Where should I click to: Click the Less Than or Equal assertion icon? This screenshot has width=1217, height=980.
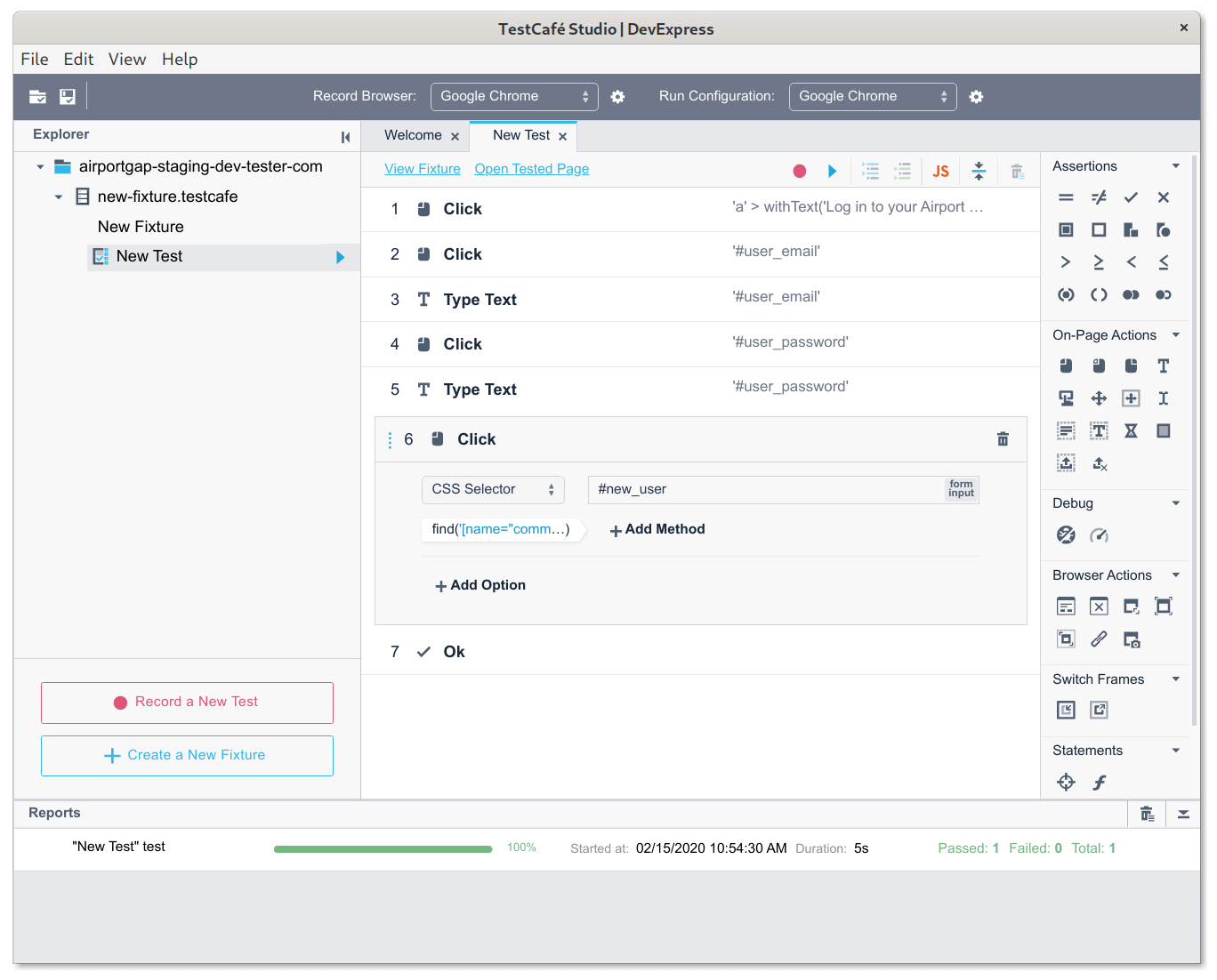(x=1163, y=262)
